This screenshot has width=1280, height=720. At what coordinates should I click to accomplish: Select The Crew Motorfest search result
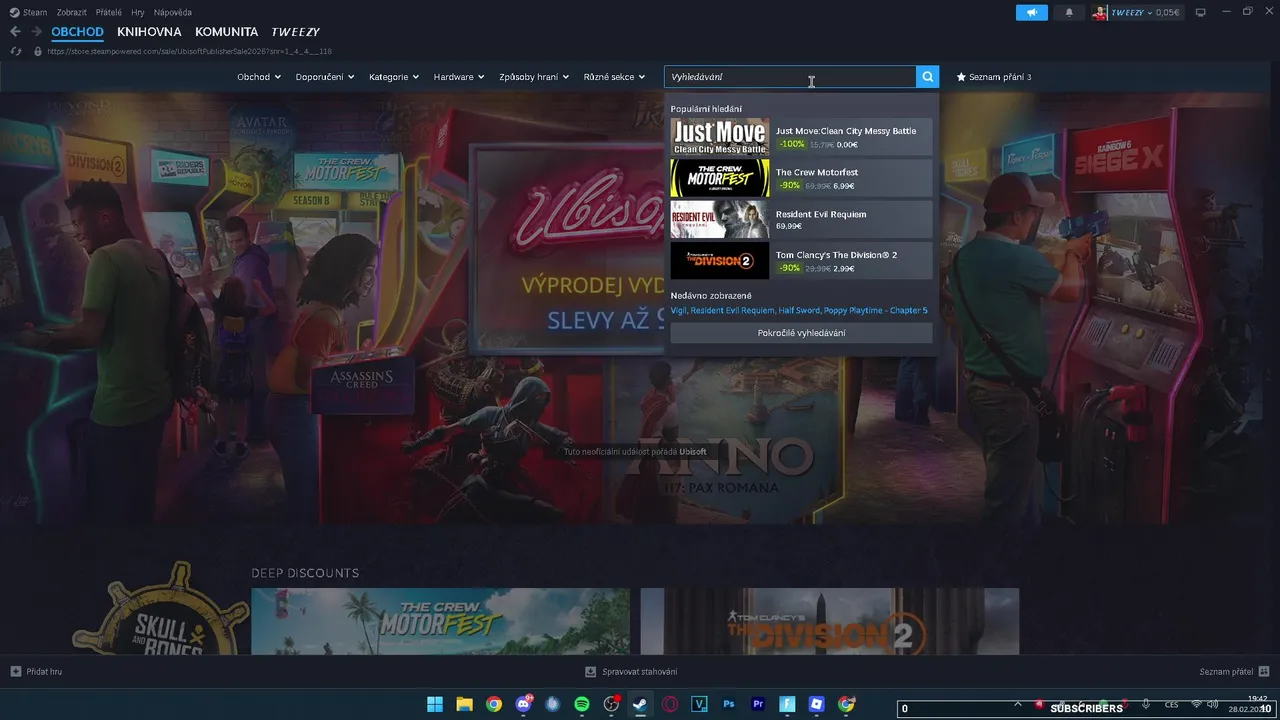pos(801,178)
